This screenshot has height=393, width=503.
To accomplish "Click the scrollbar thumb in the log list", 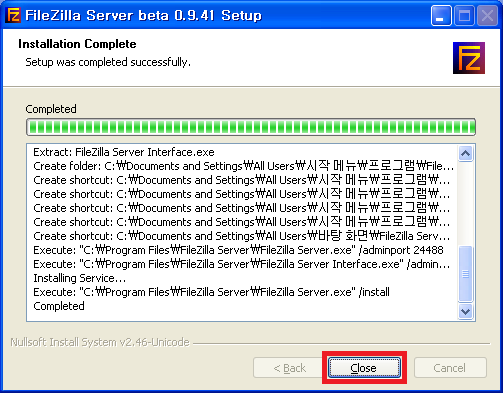I will point(465,274).
